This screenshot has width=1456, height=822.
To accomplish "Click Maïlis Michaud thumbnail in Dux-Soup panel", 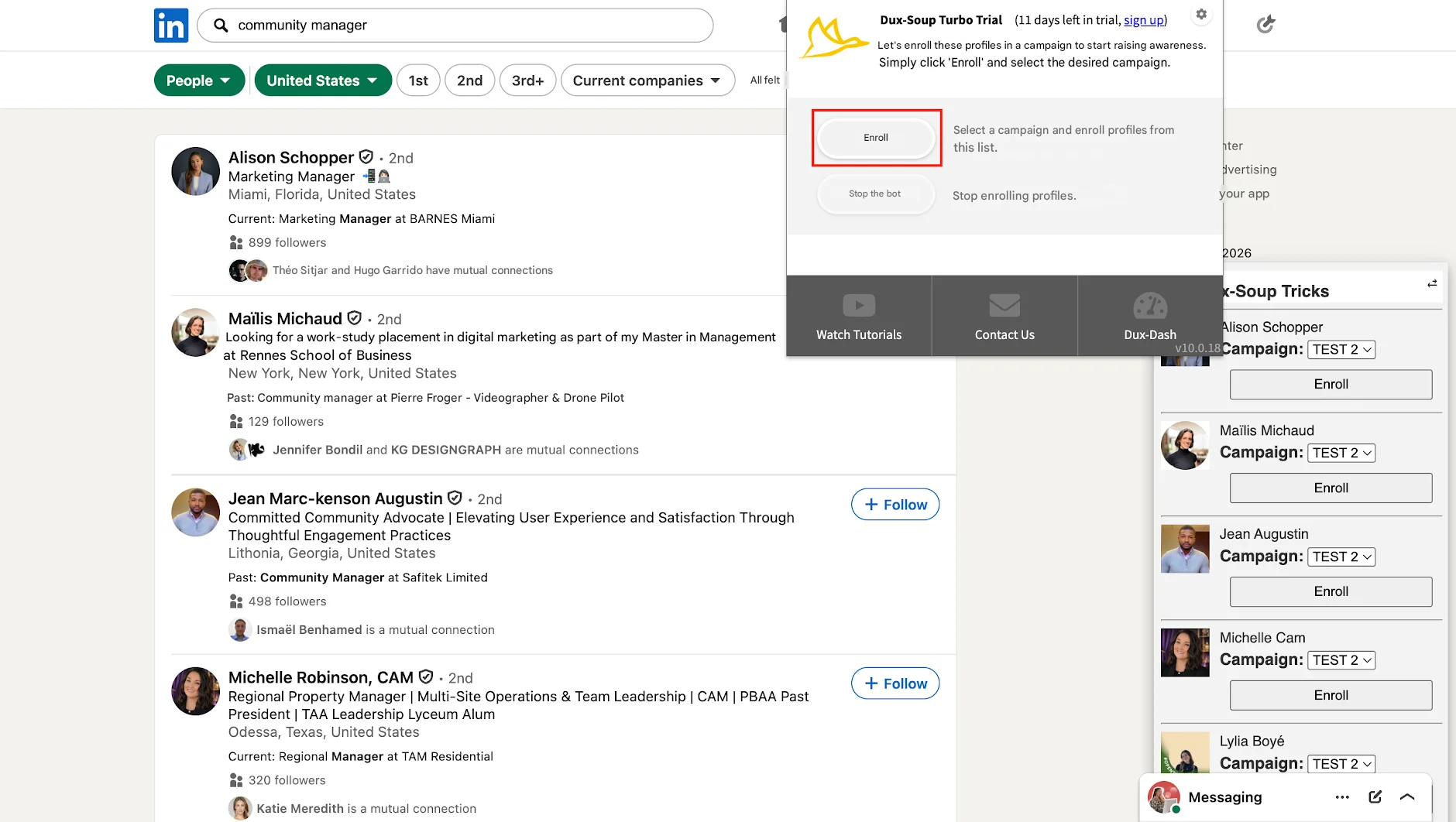I will (x=1185, y=445).
